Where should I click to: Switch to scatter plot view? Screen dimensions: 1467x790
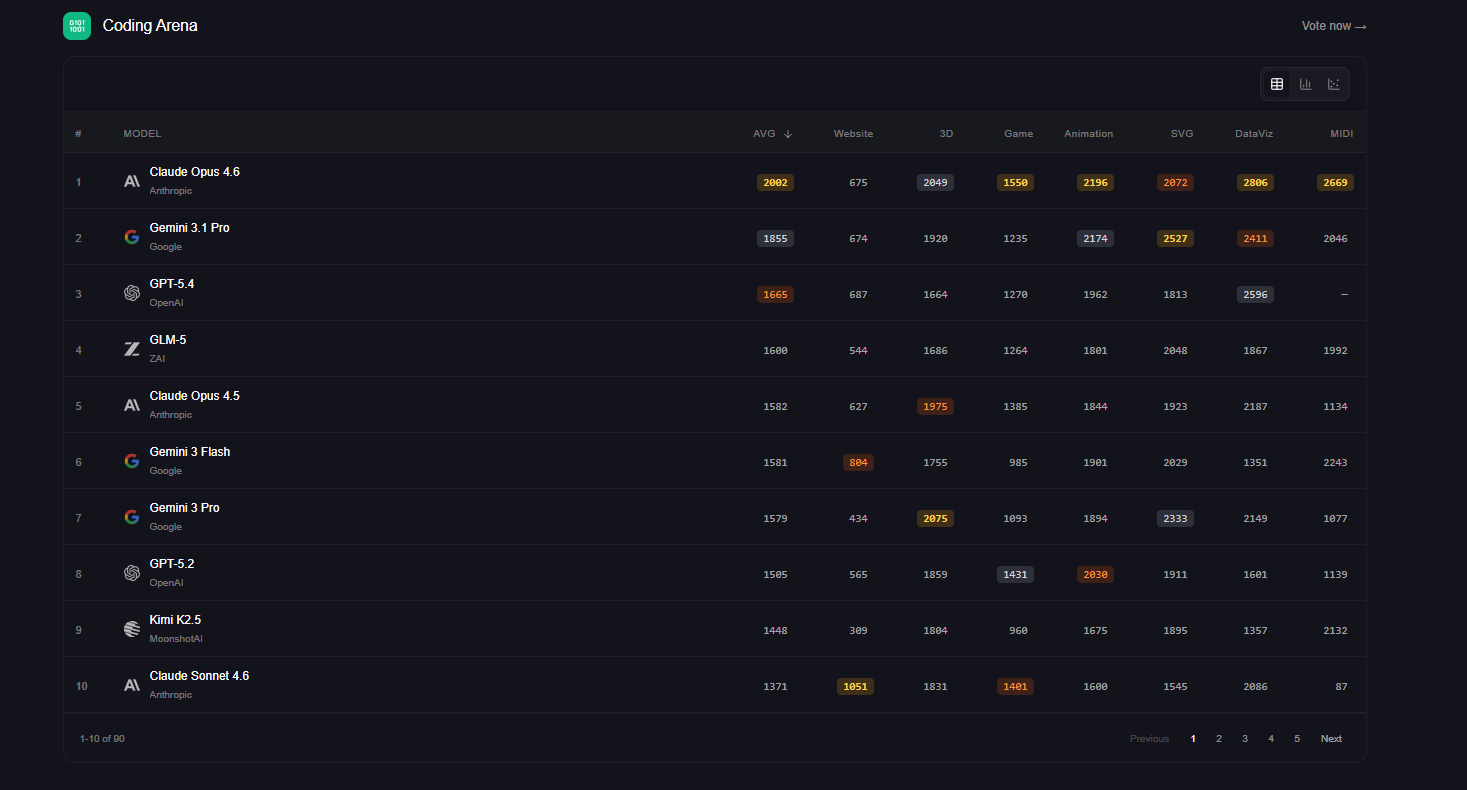(x=1333, y=84)
